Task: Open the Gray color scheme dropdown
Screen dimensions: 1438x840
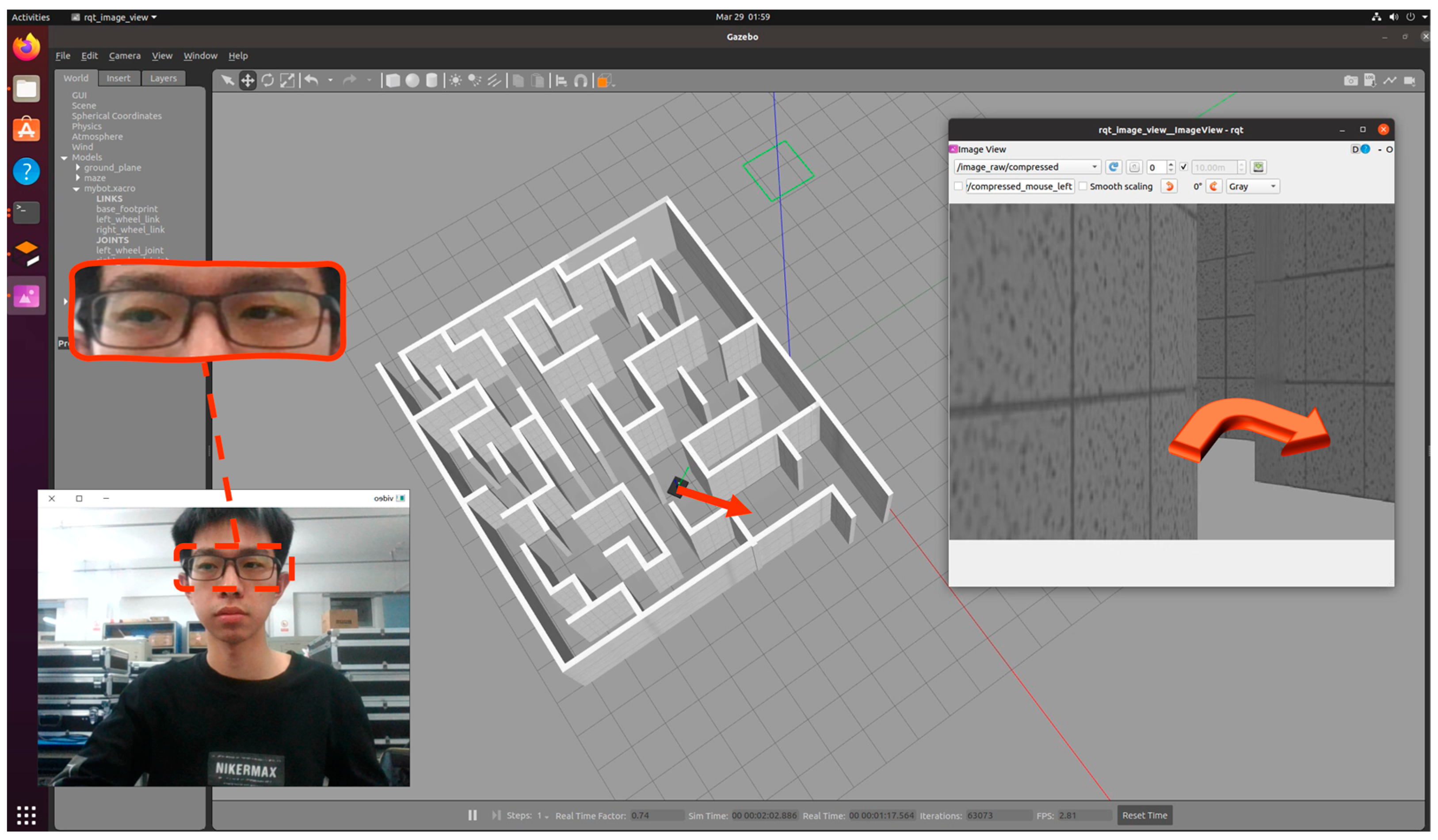Action: 1252,186
